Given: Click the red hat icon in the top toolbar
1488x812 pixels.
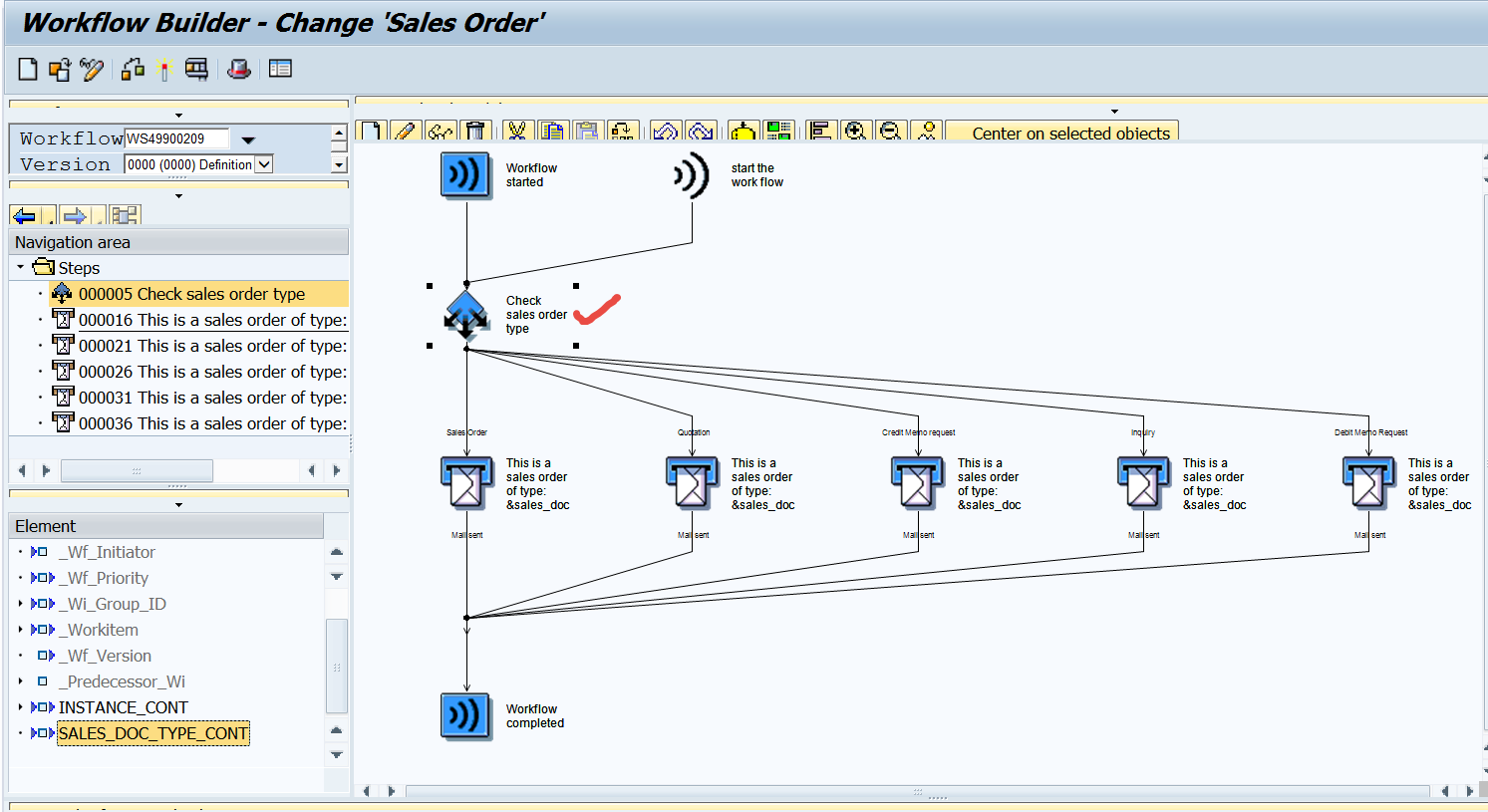Looking at the screenshot, I should pyautogui.click(x=238, y=69).
